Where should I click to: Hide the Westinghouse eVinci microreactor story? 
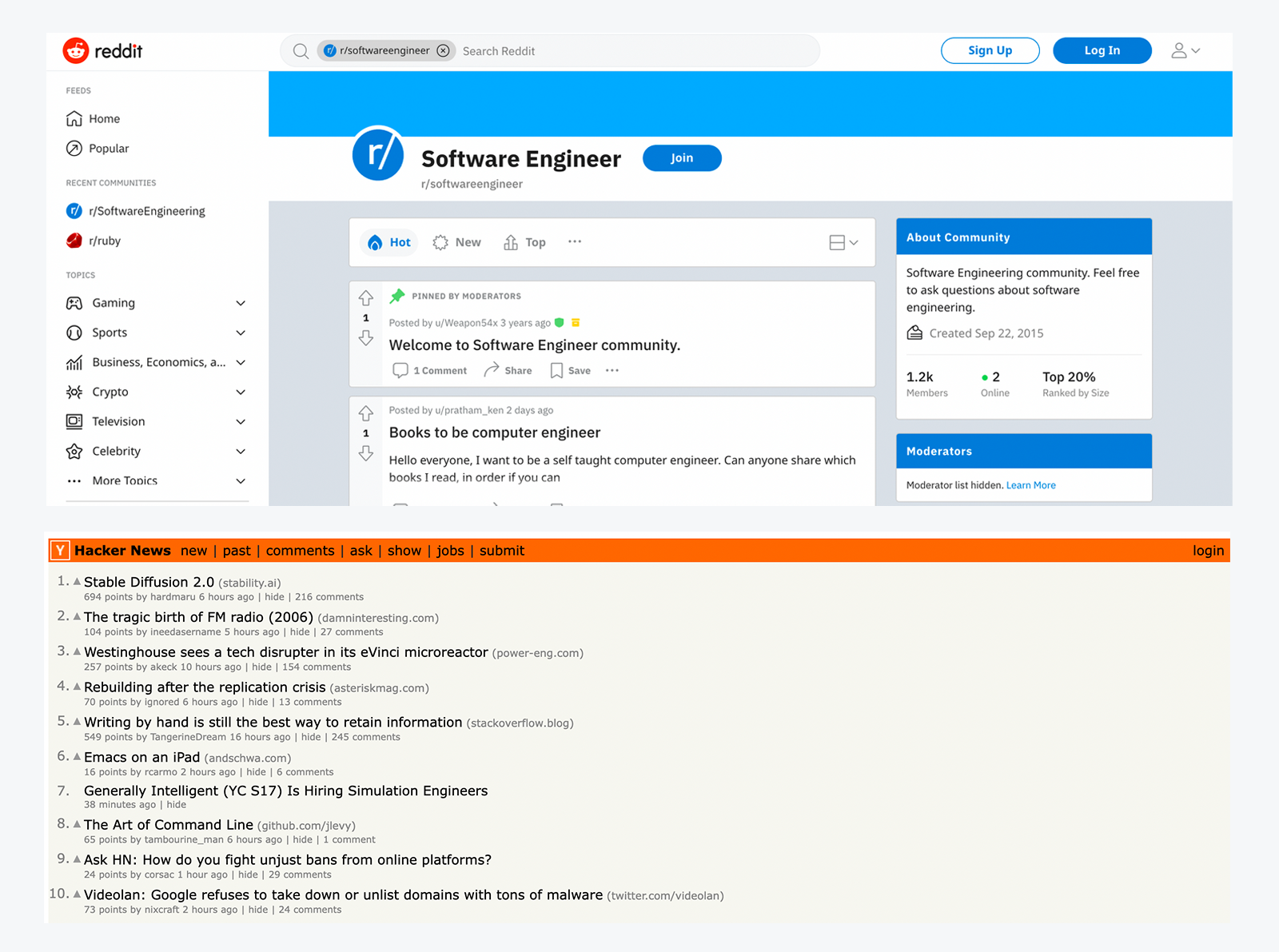(262, 667)
